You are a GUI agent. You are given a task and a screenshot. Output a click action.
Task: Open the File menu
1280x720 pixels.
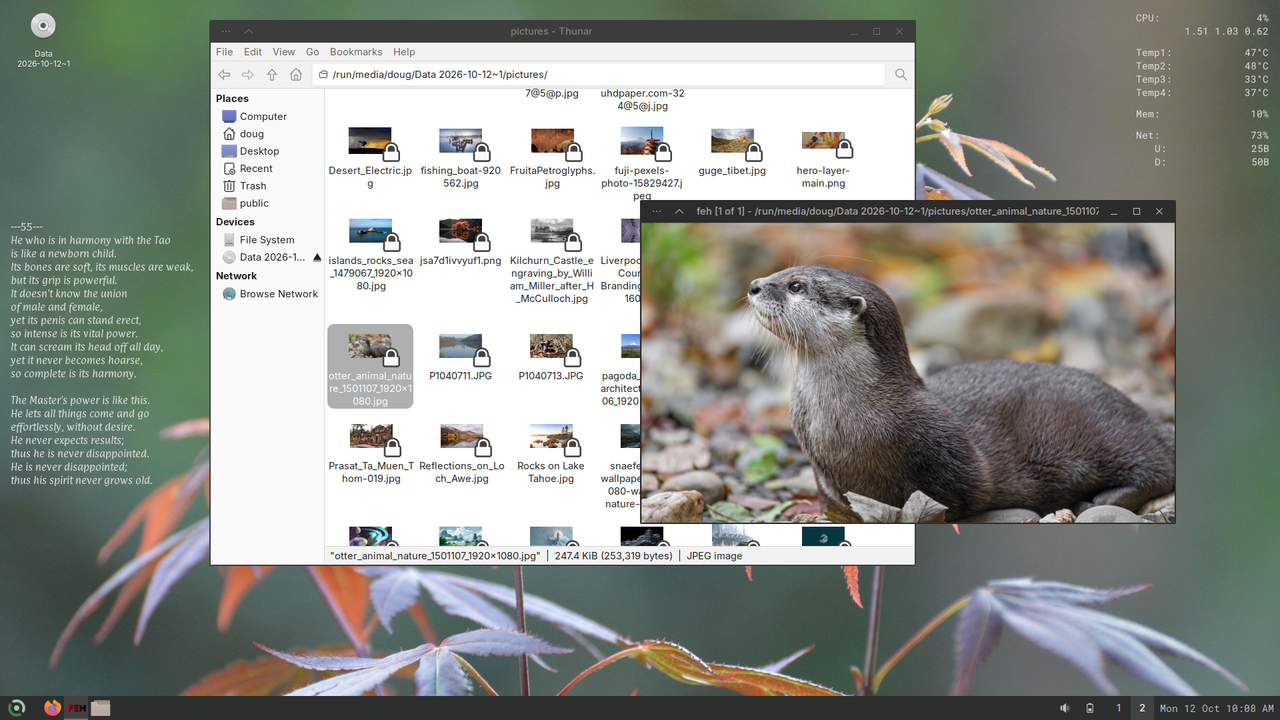point(224,52)
